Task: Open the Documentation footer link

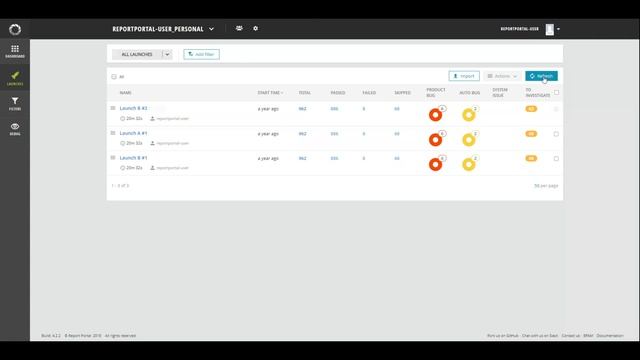Action: 610,336
